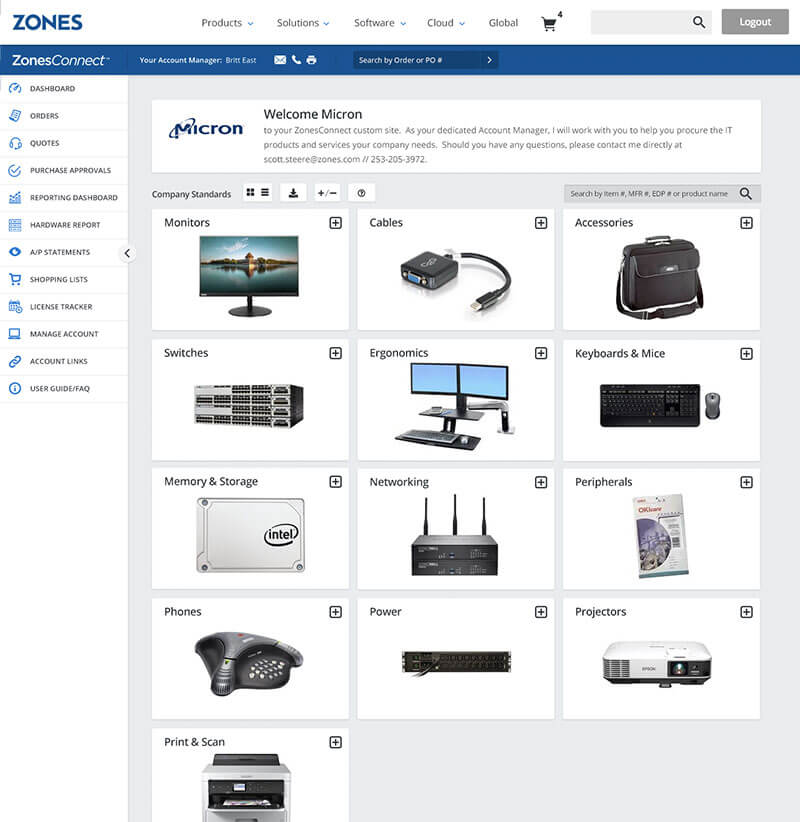Click the ZonesConnect logo

[x=60, y=60]
